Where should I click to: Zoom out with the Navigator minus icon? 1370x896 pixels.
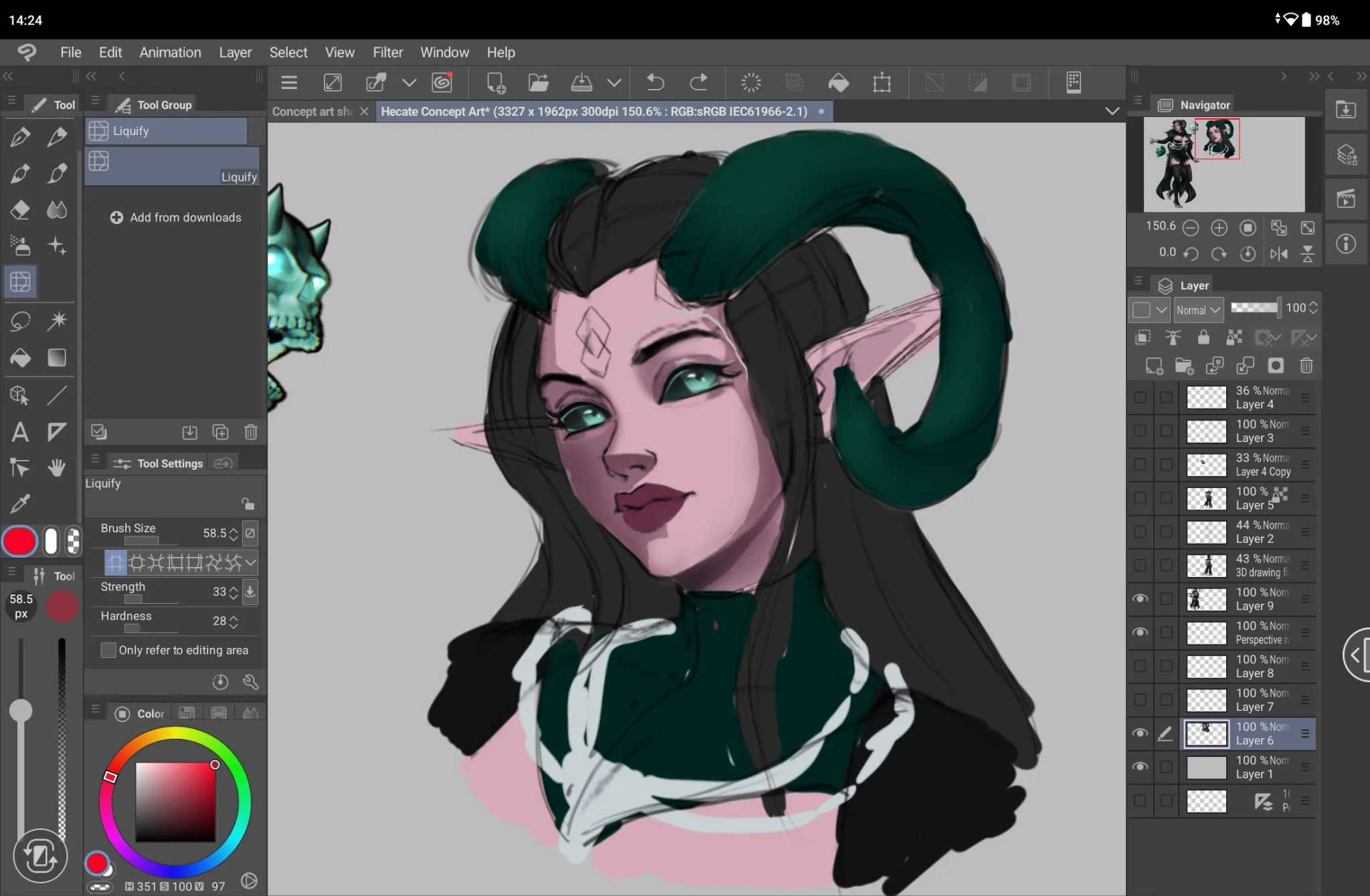[x=1191, y=228]
